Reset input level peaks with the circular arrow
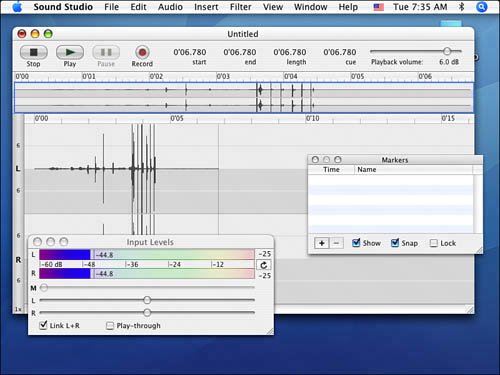This screenshot has width=500, height=375. pos(264,265)
